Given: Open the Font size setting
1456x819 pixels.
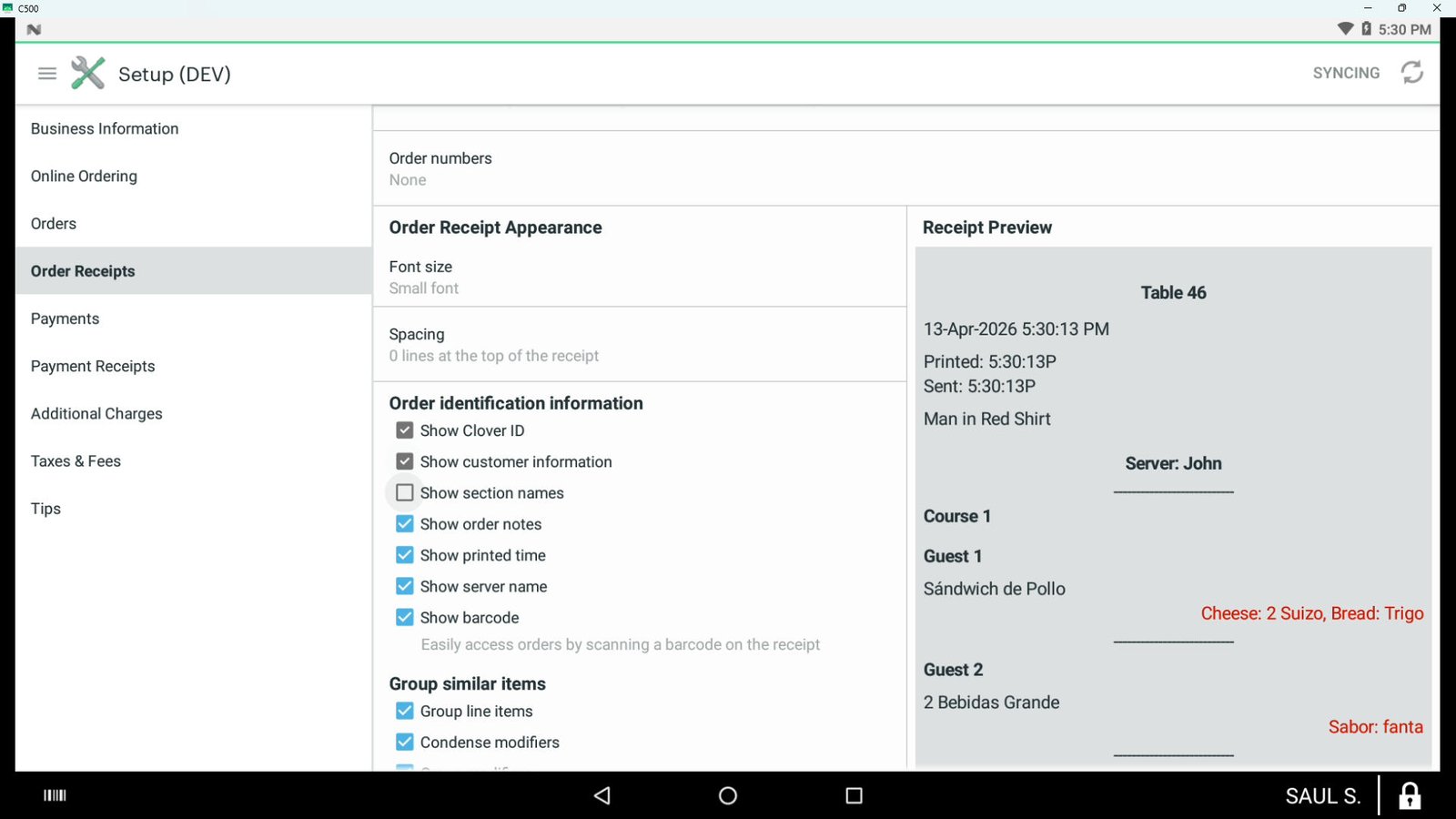Looking at the screenshot, I should 640,278.
